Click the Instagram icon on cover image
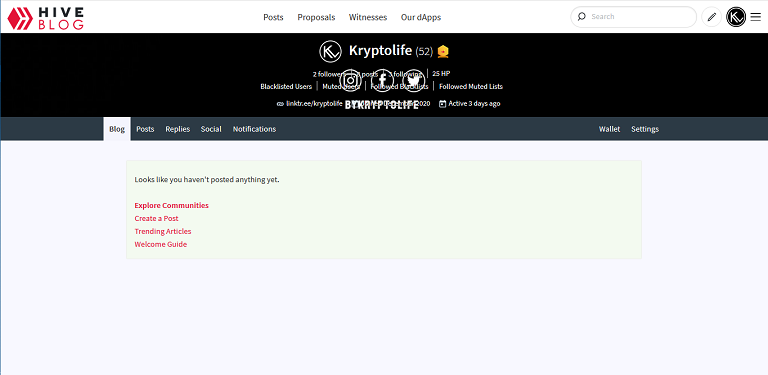Screen dimensions: 768x375 pos(351,80)
